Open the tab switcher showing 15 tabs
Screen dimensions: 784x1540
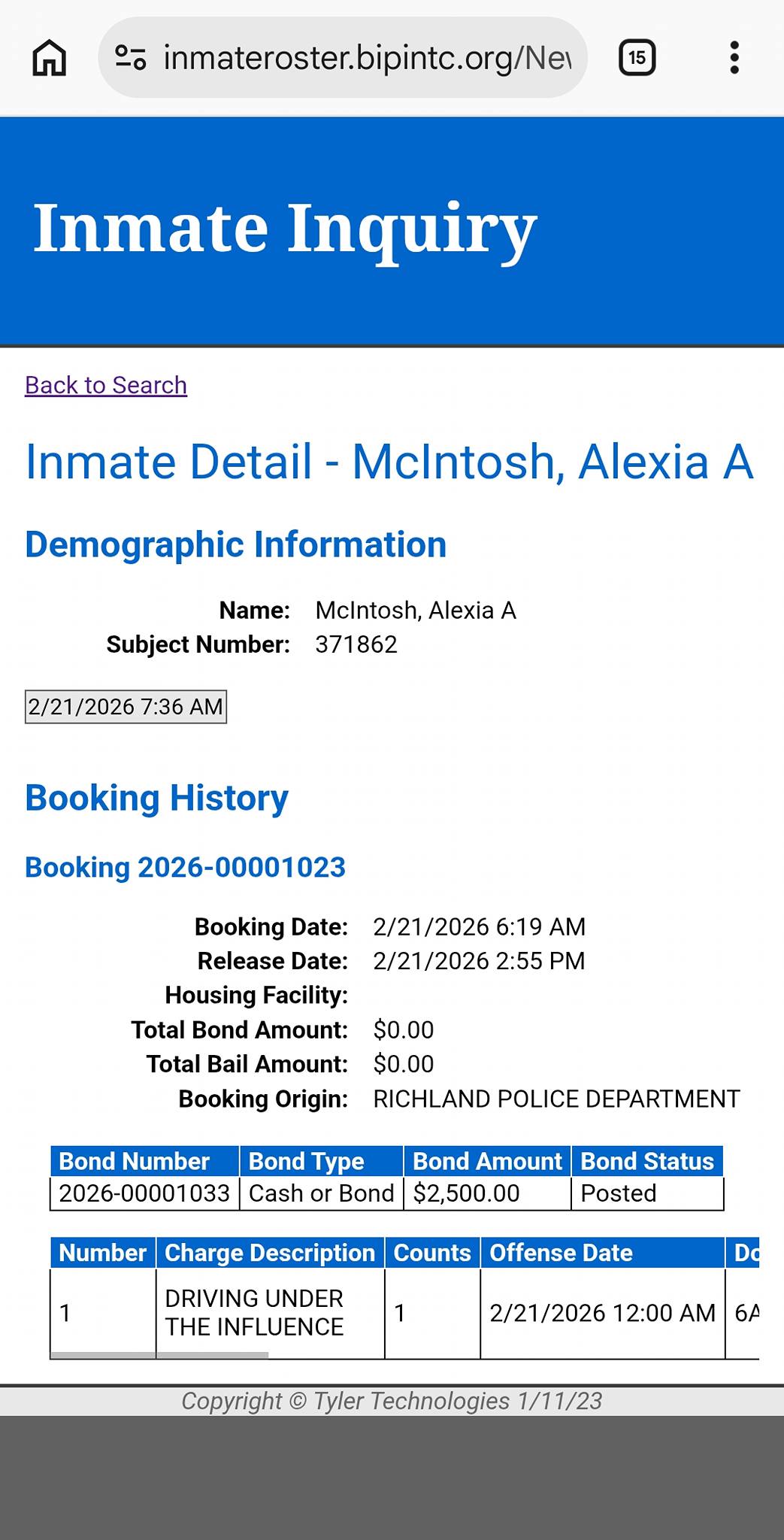point(637,58)
